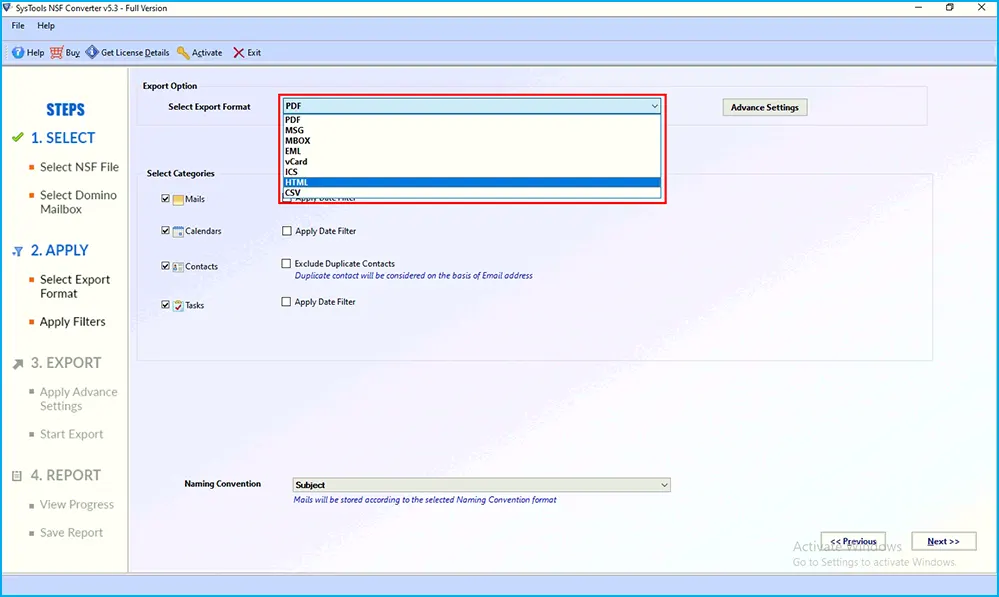999x597 pixels.
Task: Open Get License Details from toolbar
Action: (127, 52)
